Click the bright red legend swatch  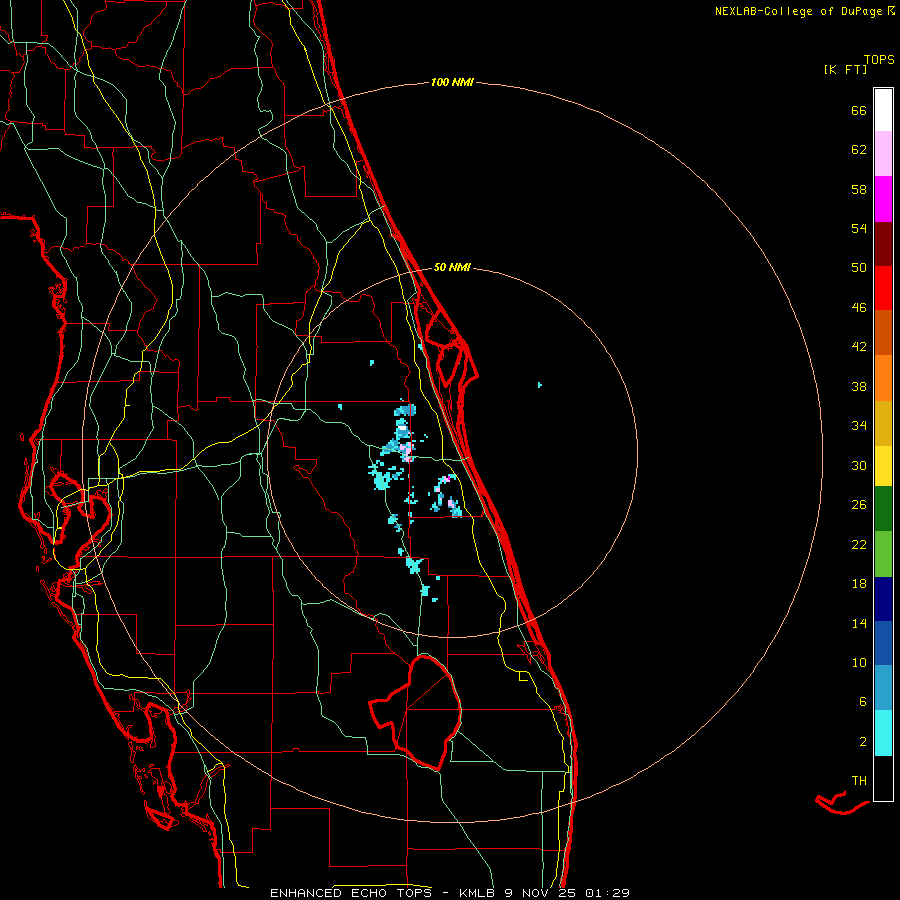[x=883, y=289]
